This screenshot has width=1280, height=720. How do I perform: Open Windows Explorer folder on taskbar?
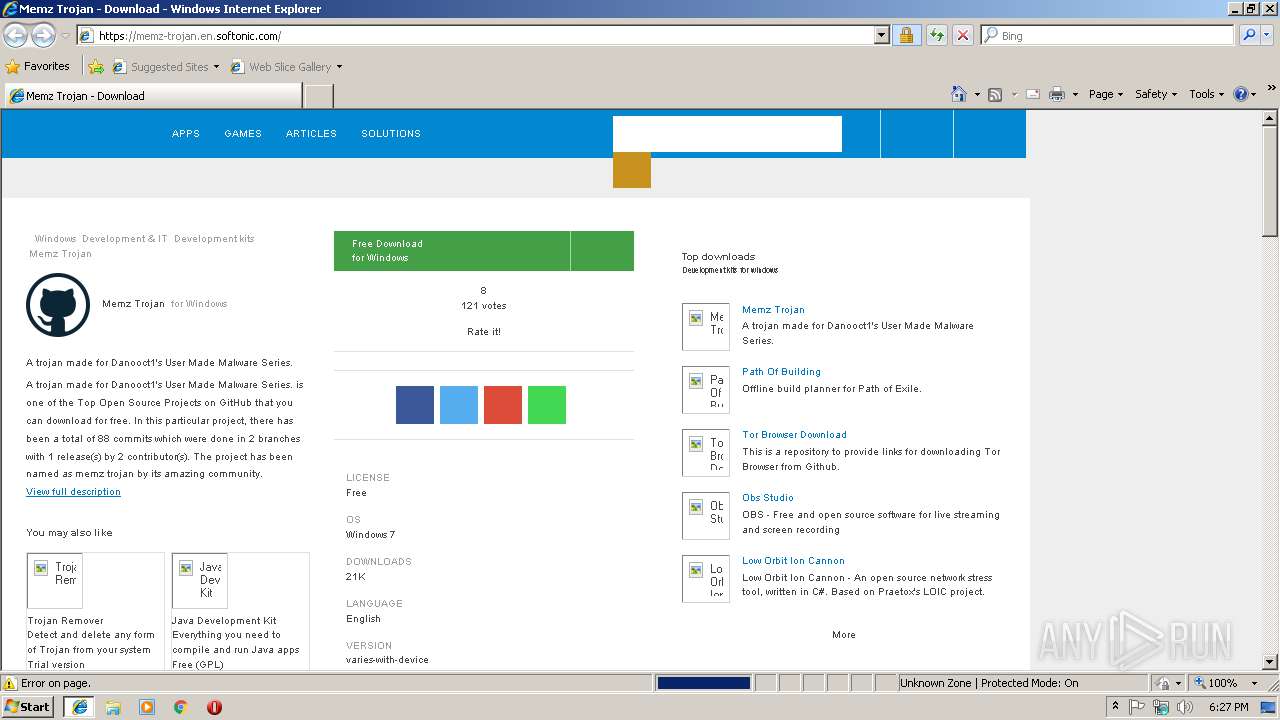tap(113, 707)
